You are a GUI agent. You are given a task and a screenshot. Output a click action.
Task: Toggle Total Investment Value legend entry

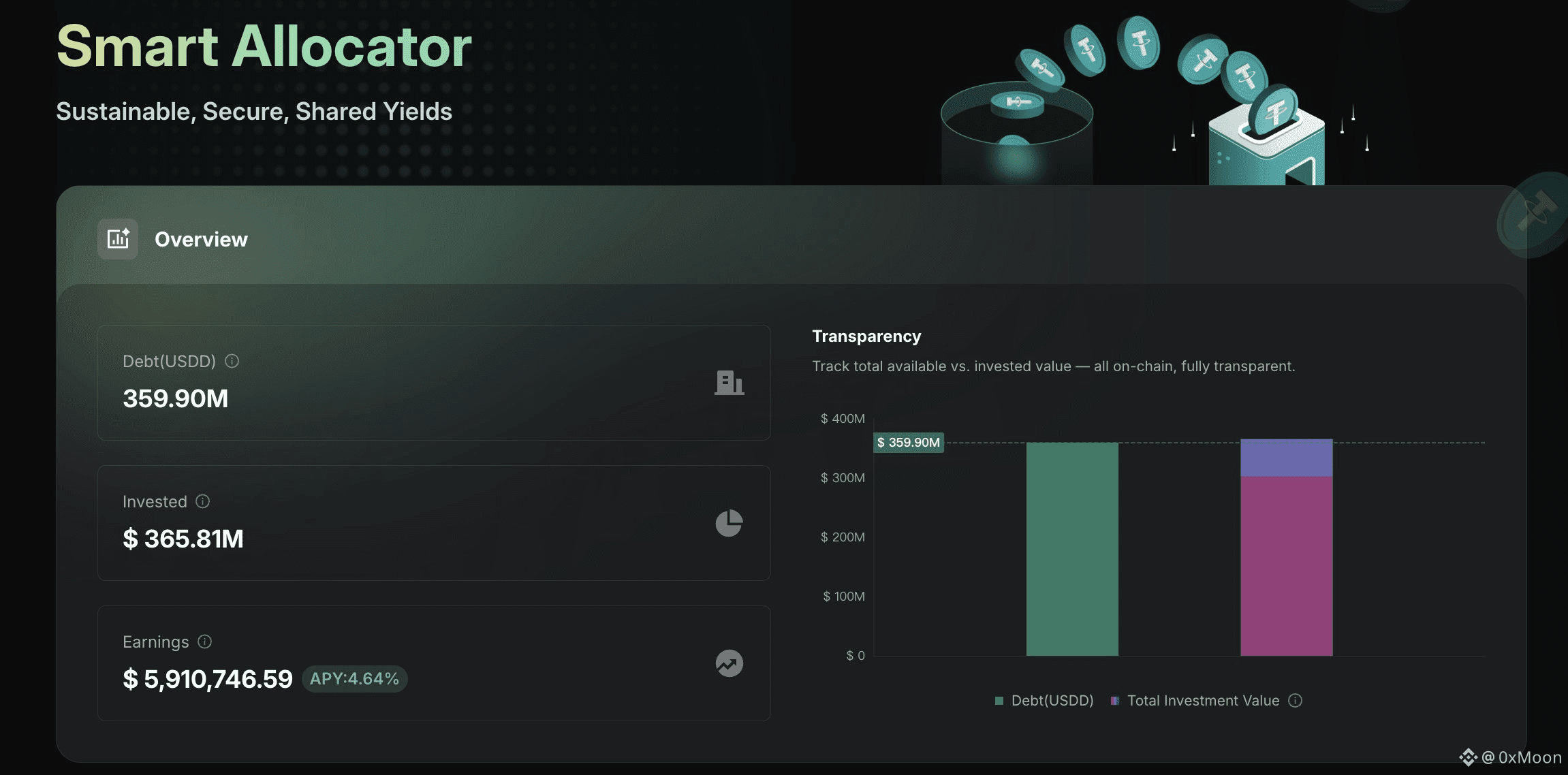click(1203, 700)
